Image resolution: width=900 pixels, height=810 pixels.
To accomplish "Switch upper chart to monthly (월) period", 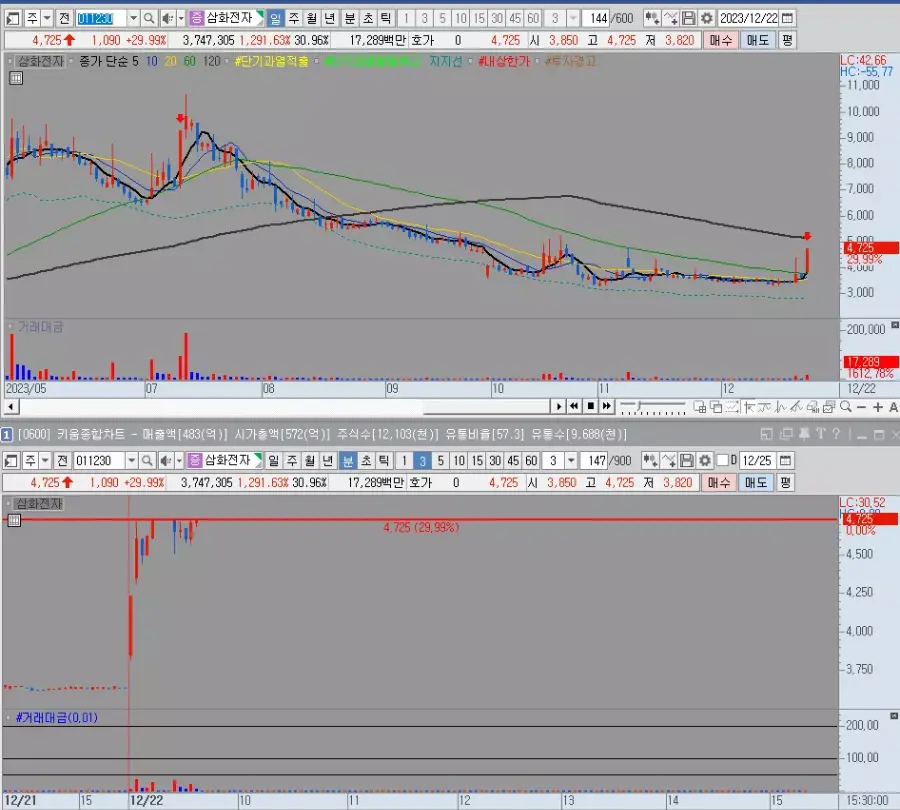I will click(312, 18).
